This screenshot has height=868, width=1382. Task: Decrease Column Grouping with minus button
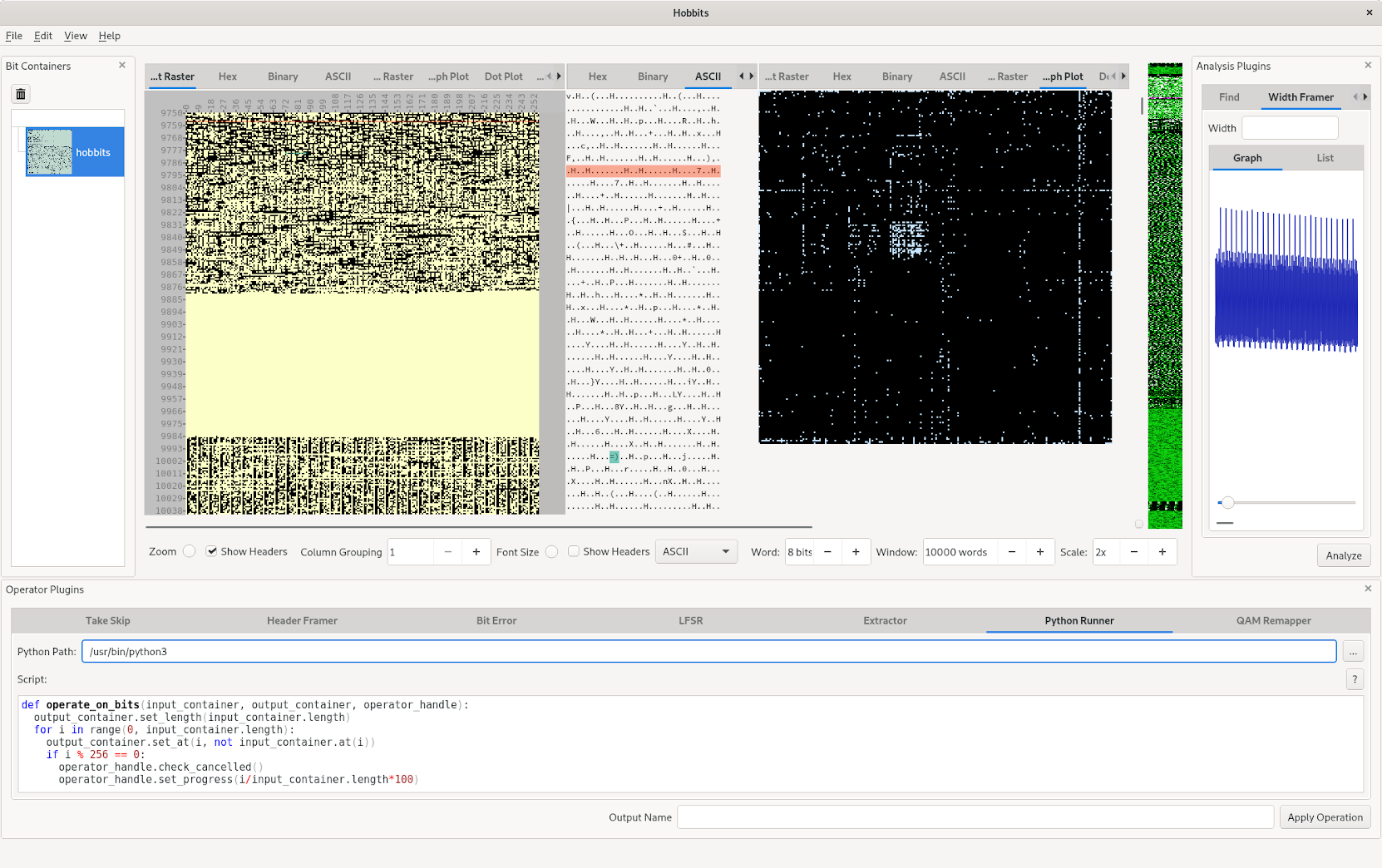[448, 552]
